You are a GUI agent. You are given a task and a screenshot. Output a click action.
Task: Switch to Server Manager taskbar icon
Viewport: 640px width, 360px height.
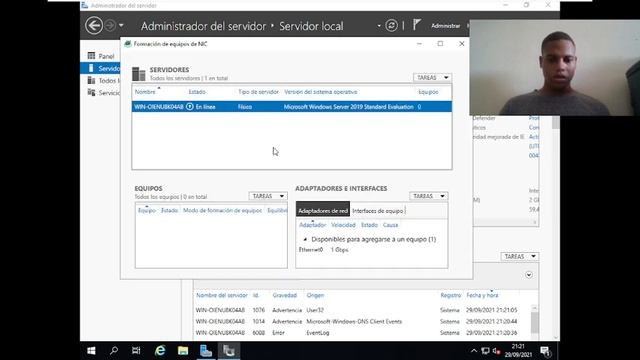coord(206,351)
